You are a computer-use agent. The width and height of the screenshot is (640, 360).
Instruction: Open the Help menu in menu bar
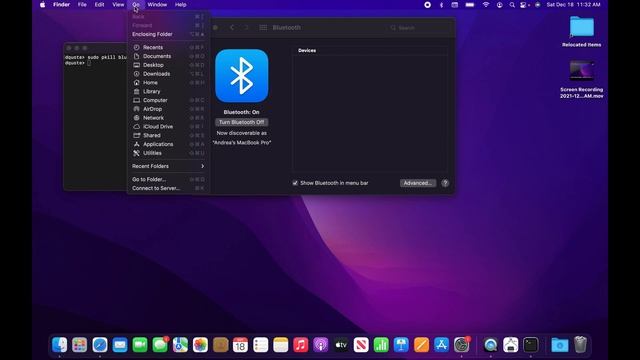[180, 5]
